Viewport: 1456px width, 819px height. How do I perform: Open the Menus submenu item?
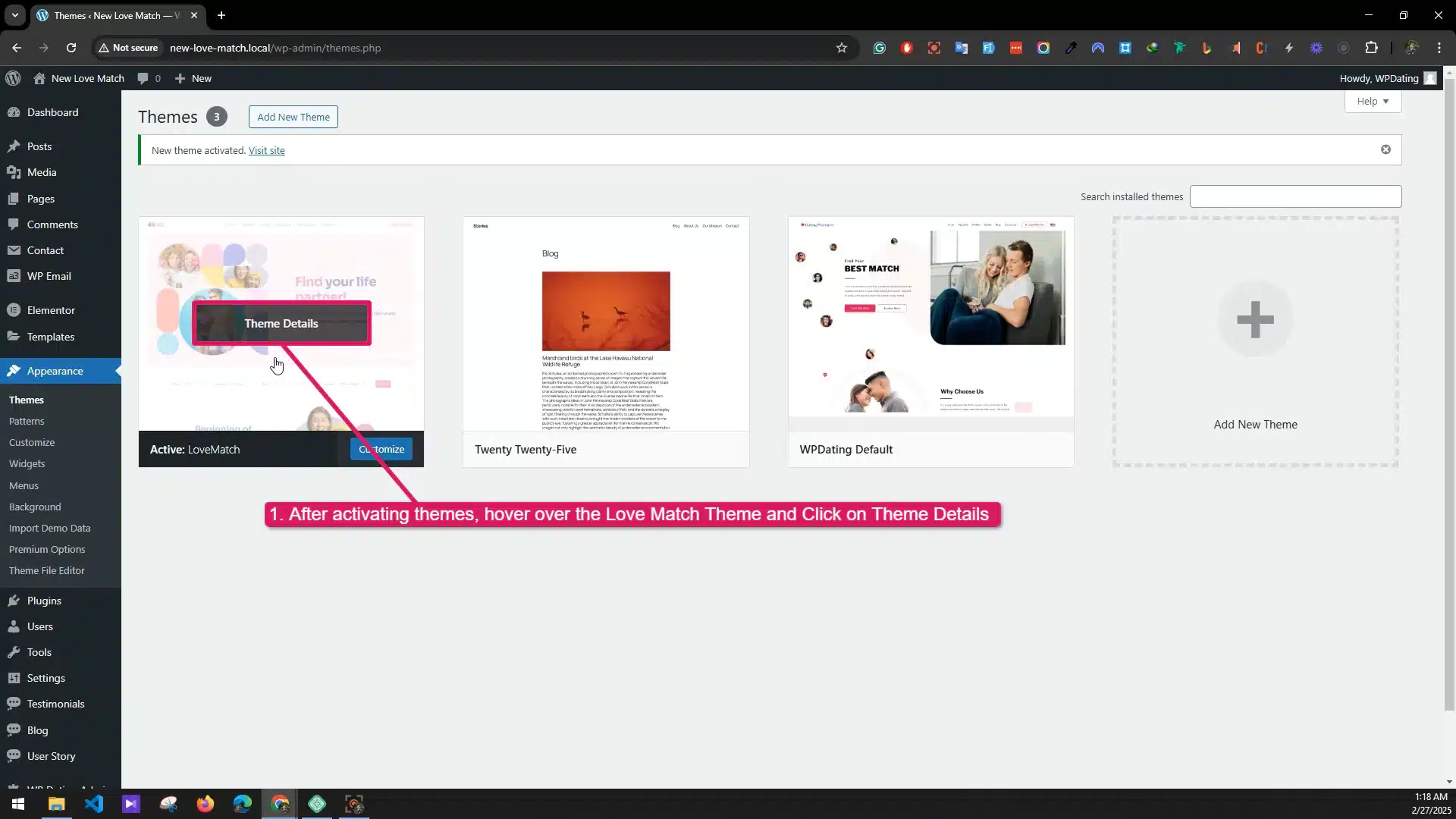click(24, 485)
